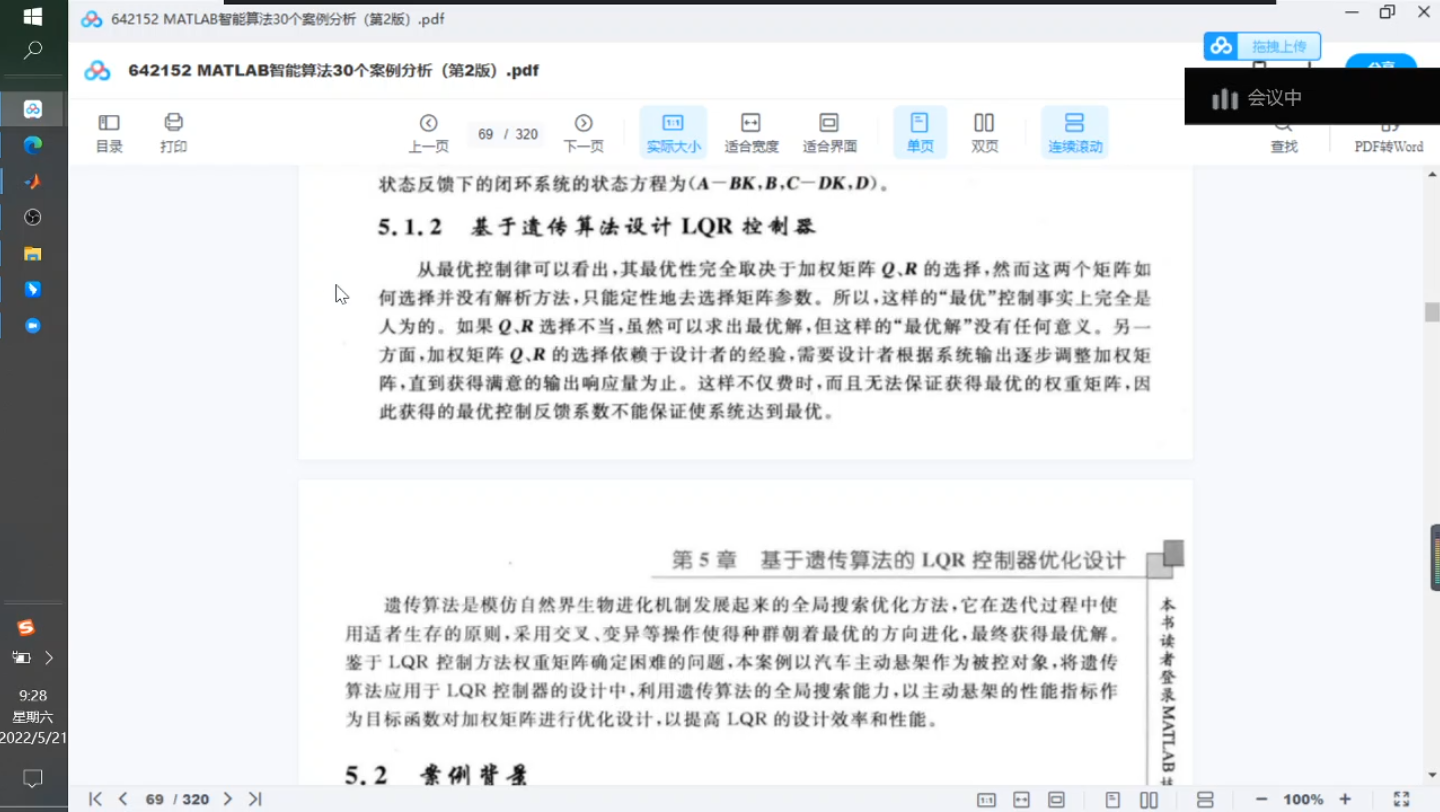The width and height of the screenshot is (1440, 812).
Task: Toggle 连续滚动 continuous scrolling
Action: point(1074,132)
